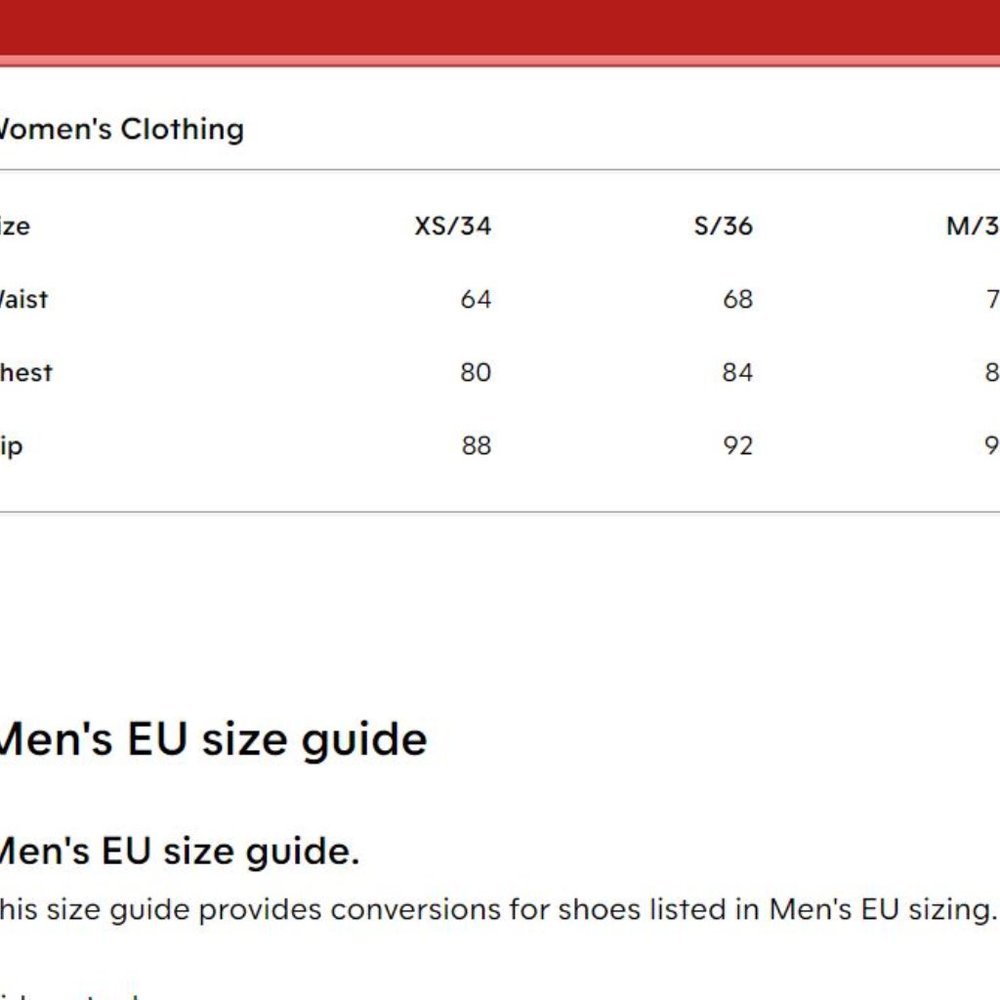
Task: Click the cut-off text at page bottom
Action: click(69, 995)
